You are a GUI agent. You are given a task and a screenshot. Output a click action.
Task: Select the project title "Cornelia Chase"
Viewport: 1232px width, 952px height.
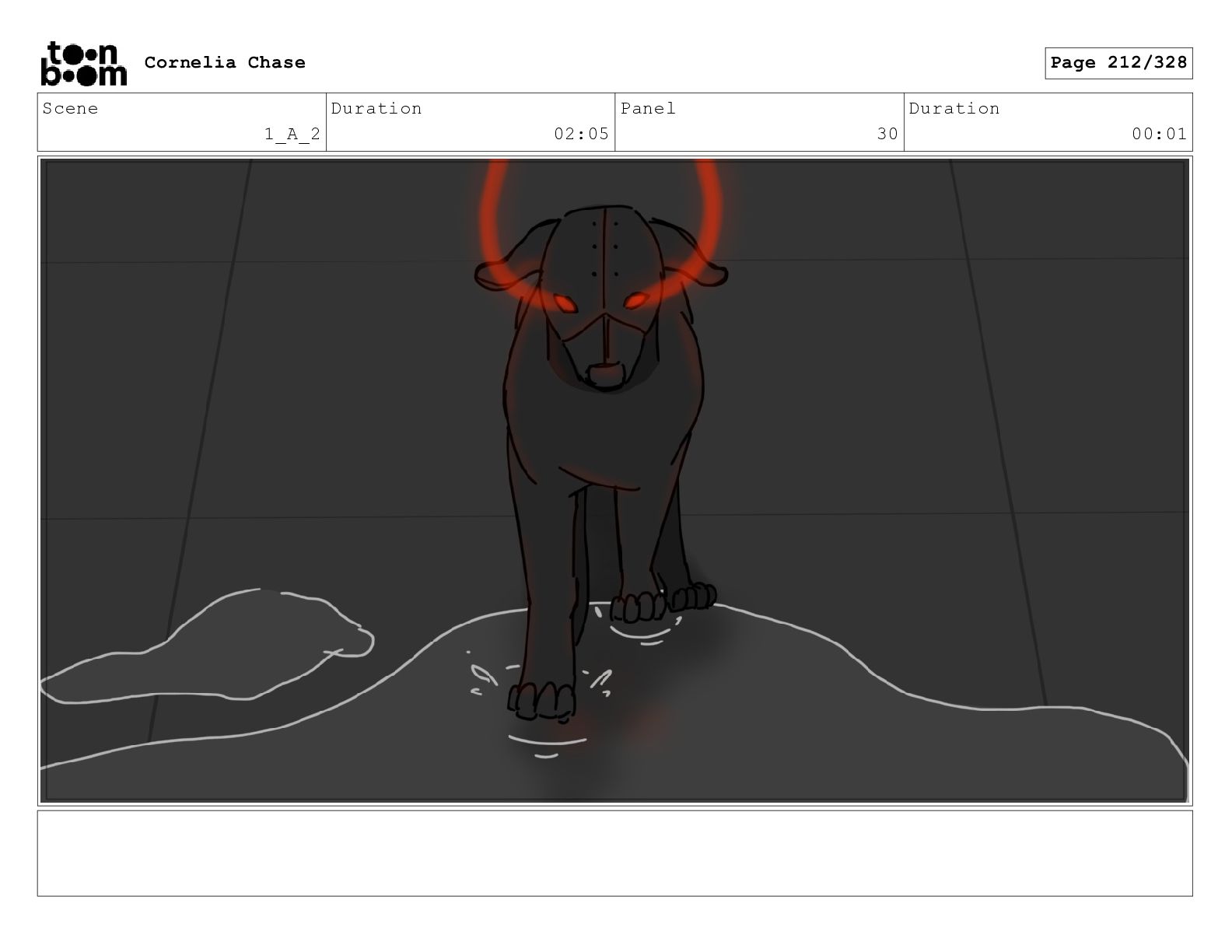click(x=225, y=62)
